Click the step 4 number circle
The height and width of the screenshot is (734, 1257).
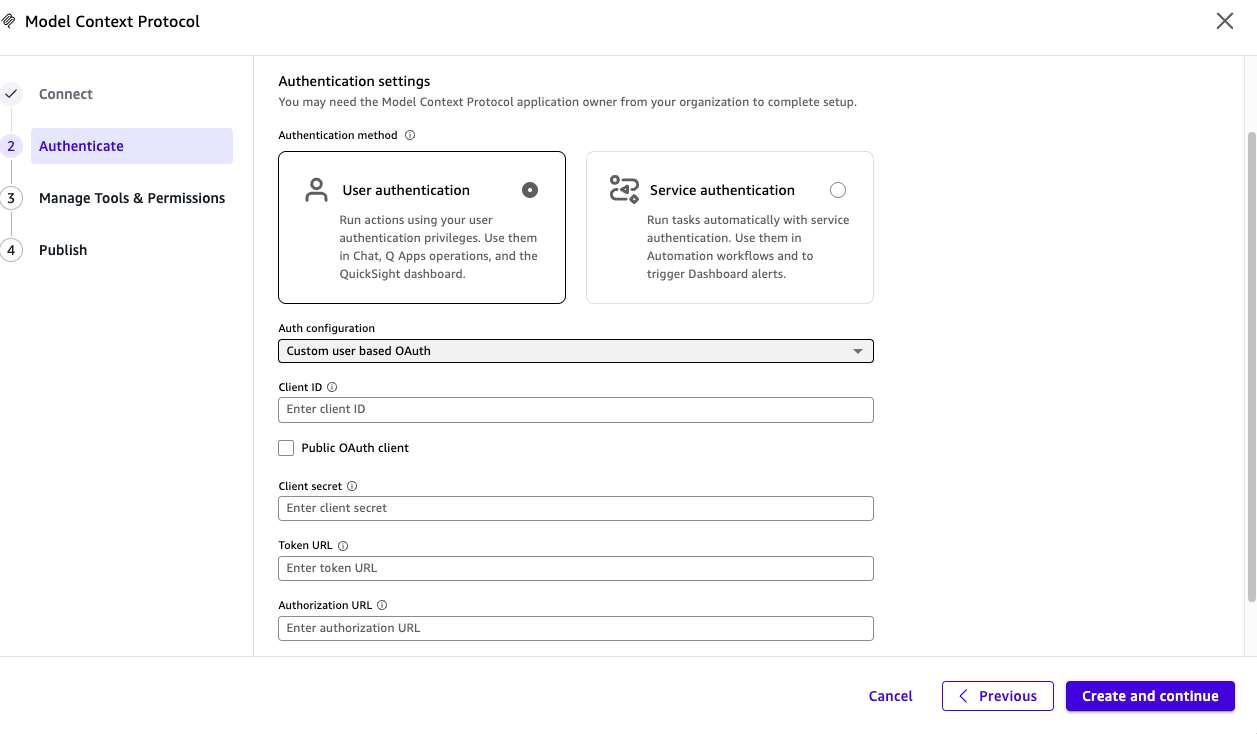click(x=11, y=250)
